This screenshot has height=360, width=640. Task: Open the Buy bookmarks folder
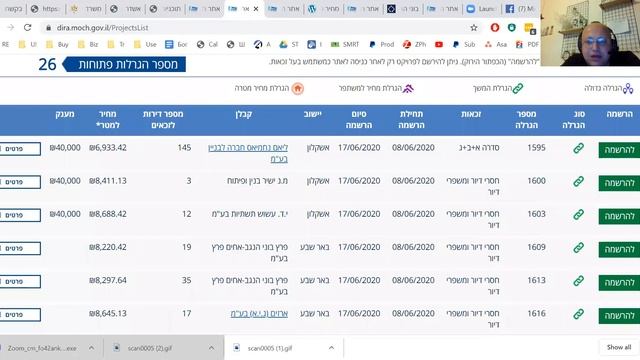pyautogui.click(x=58, y=44)
